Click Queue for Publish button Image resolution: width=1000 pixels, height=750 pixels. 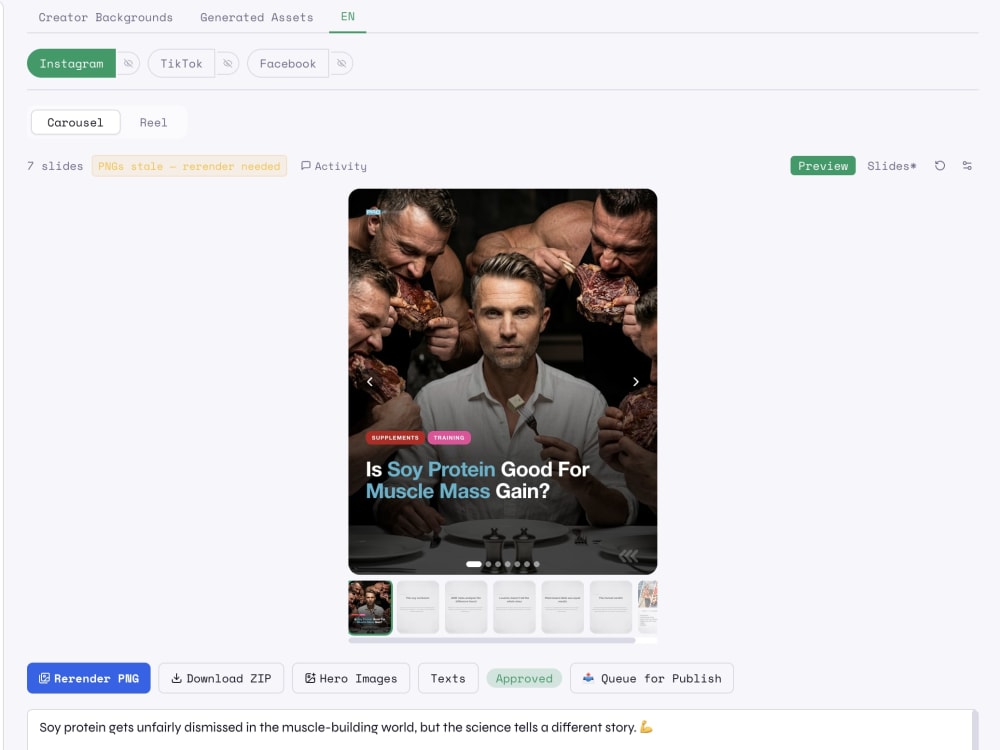pos(652,678)
